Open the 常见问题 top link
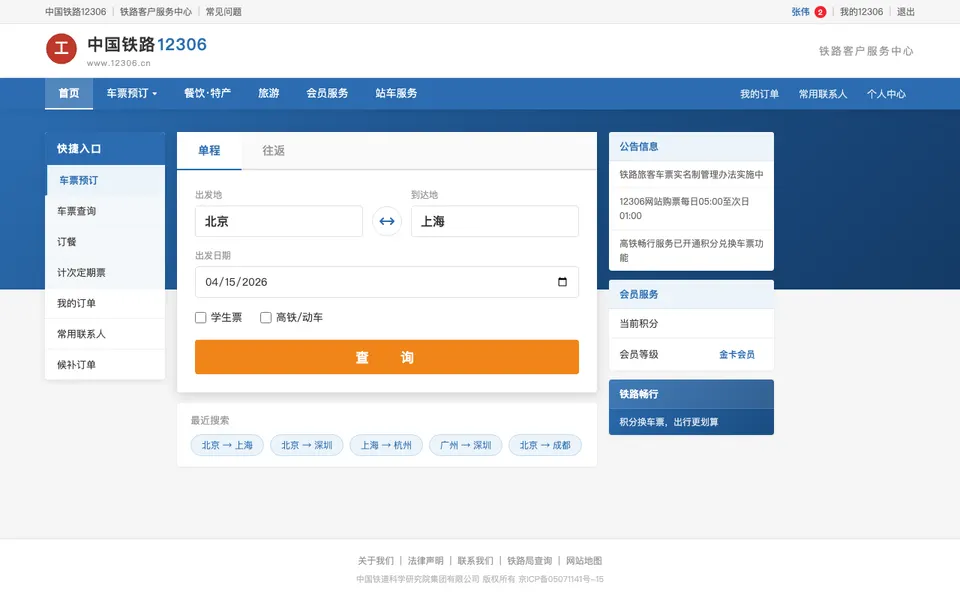960x600 pixels. click(223, 12)
